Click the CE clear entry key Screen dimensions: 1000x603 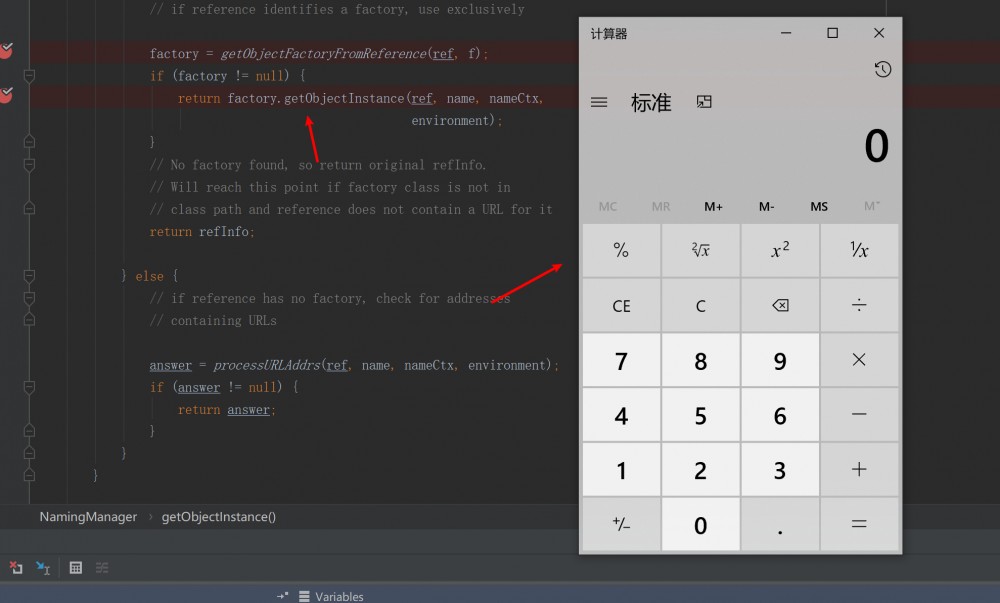pyautogui.click(x=621, y=305)
